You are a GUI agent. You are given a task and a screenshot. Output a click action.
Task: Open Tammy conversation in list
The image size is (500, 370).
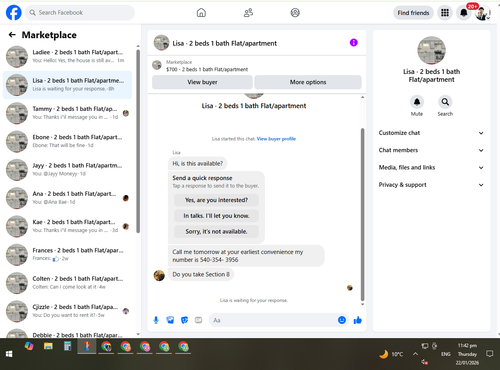point(67,113)
